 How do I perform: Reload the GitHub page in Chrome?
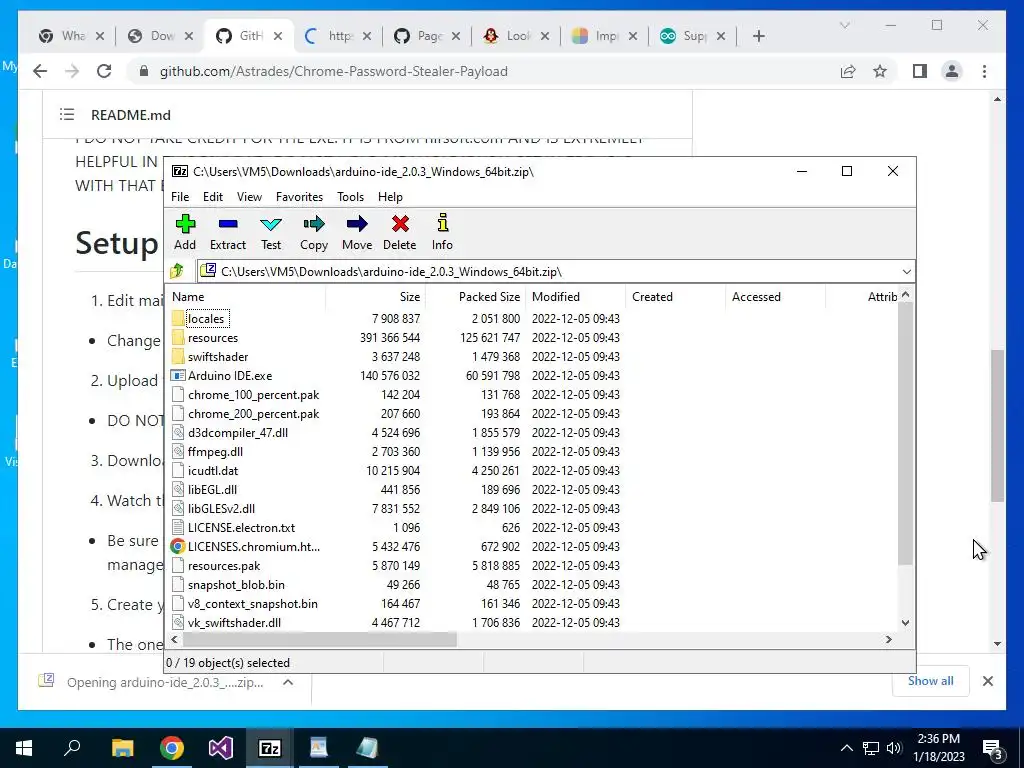[104, 71]
